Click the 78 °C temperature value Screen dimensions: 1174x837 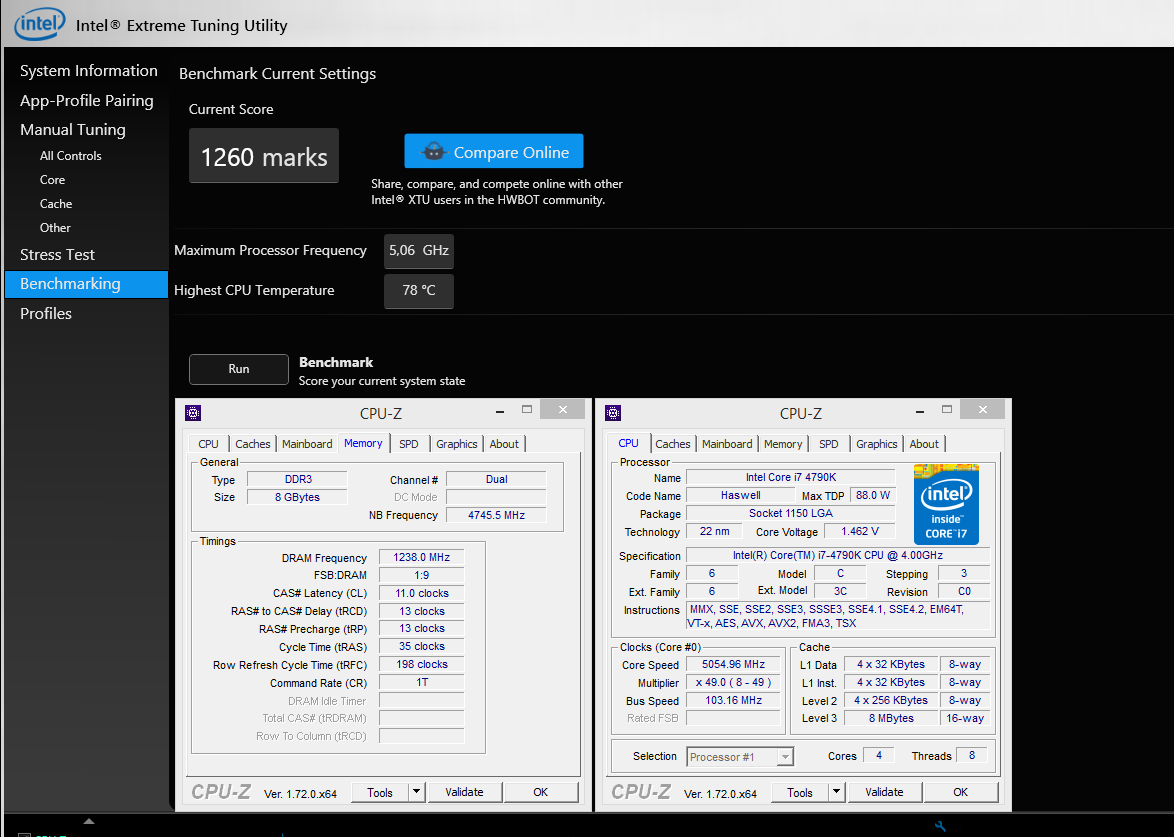click(419, 290)
